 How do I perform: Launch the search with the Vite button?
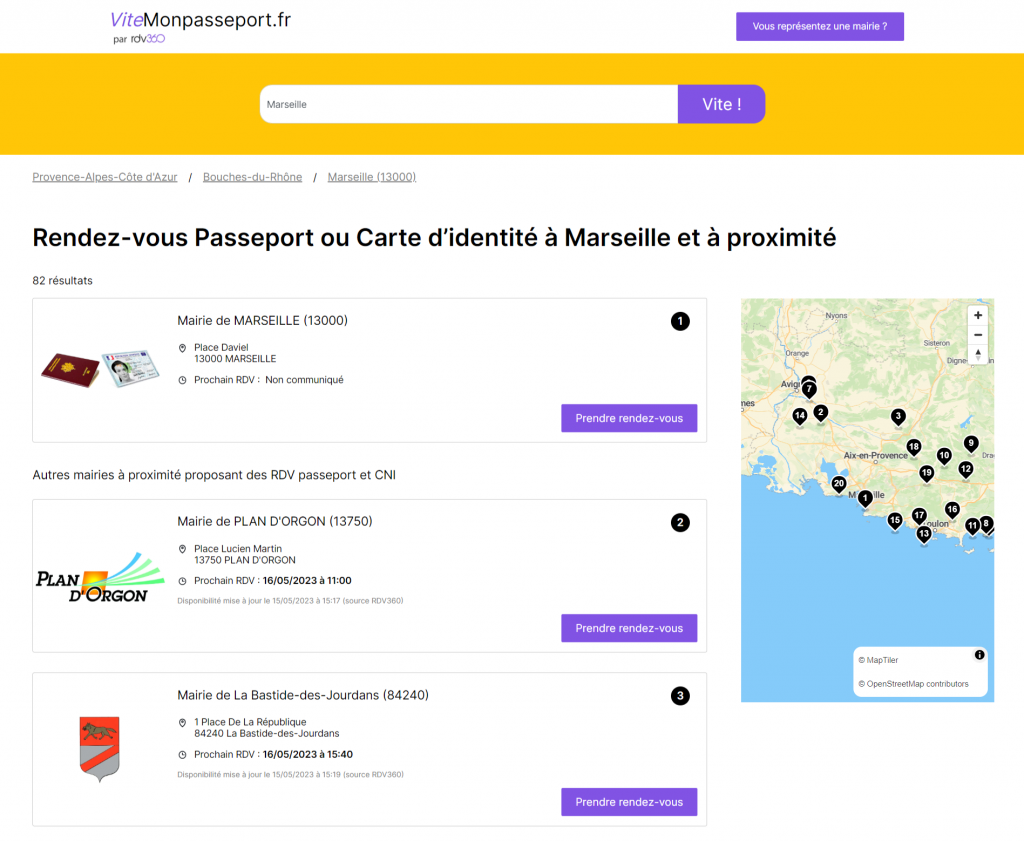pyautogui.click(x=721, y=104)
